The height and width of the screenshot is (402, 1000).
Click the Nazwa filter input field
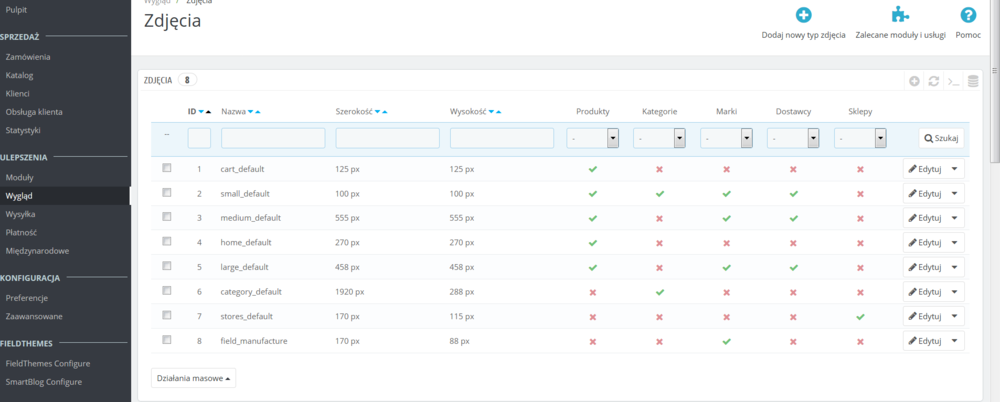click(273, 138)
